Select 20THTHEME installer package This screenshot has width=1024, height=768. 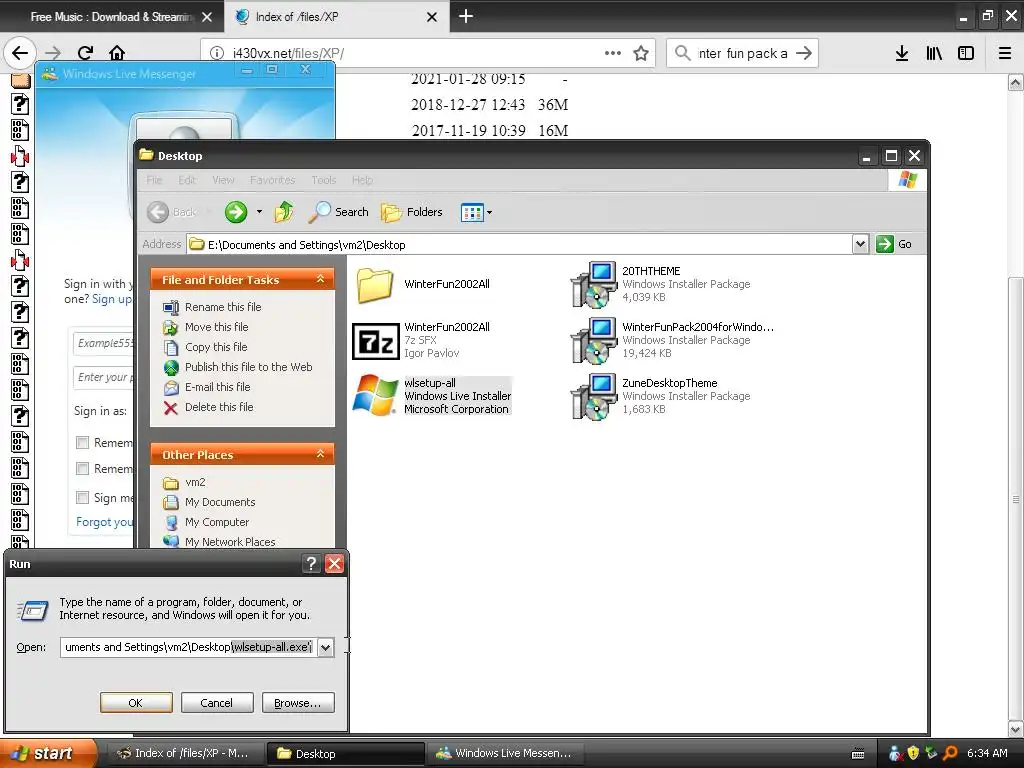pyautogui.click(x=660, y=284)
